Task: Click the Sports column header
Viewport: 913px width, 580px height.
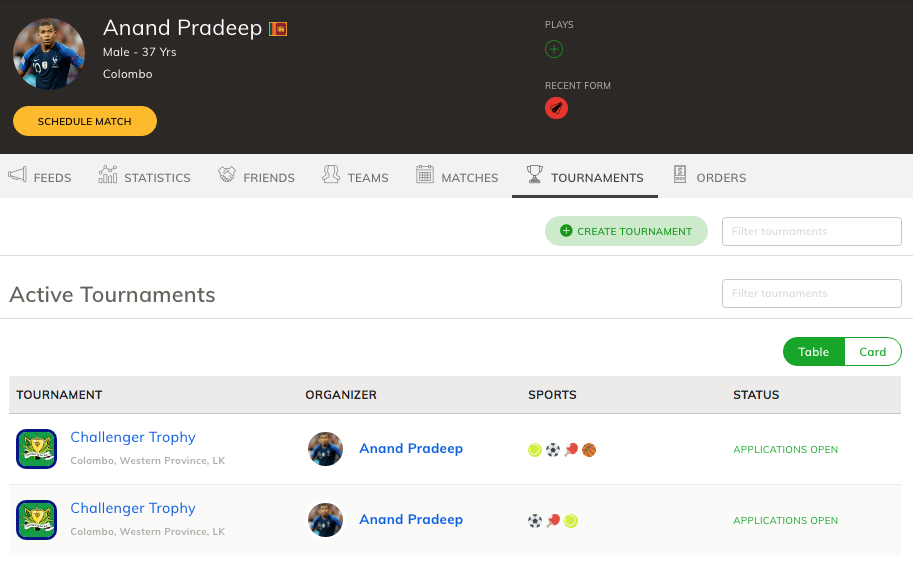Action: tap(553, 395)
